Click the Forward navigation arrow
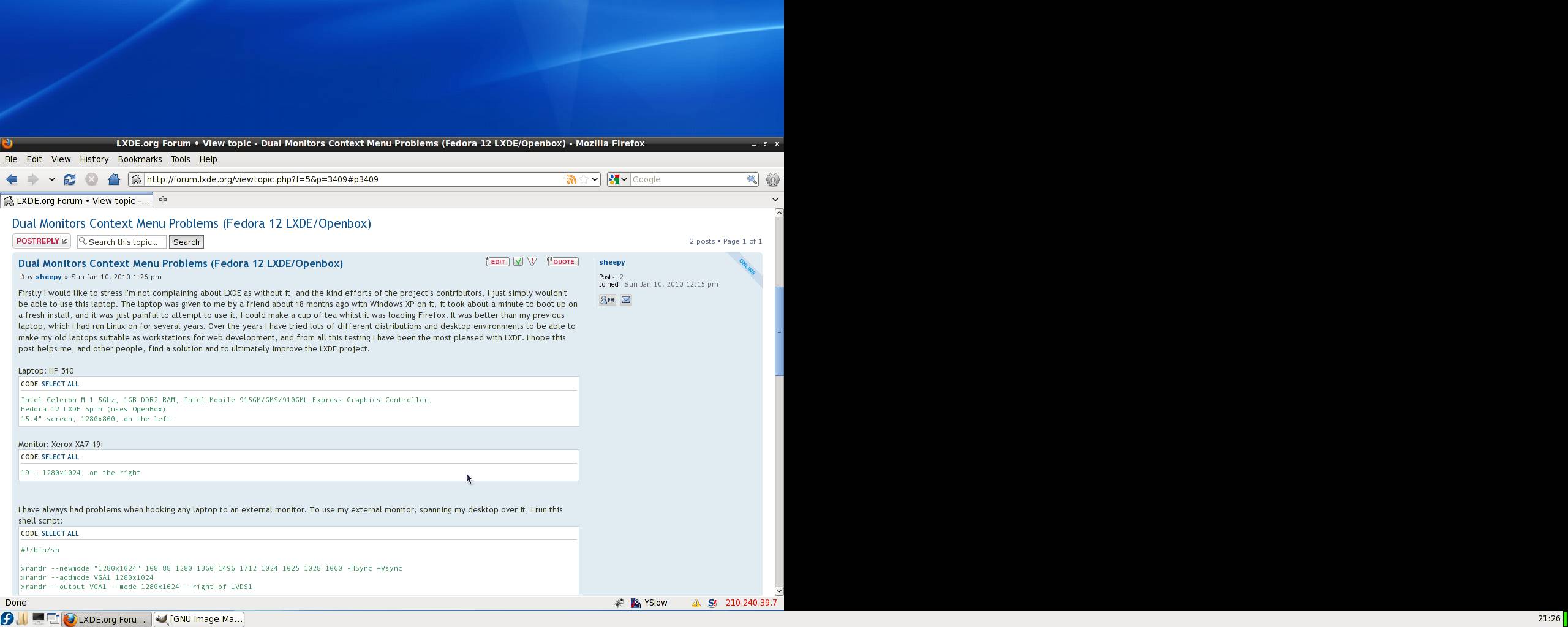 (32, 179)
